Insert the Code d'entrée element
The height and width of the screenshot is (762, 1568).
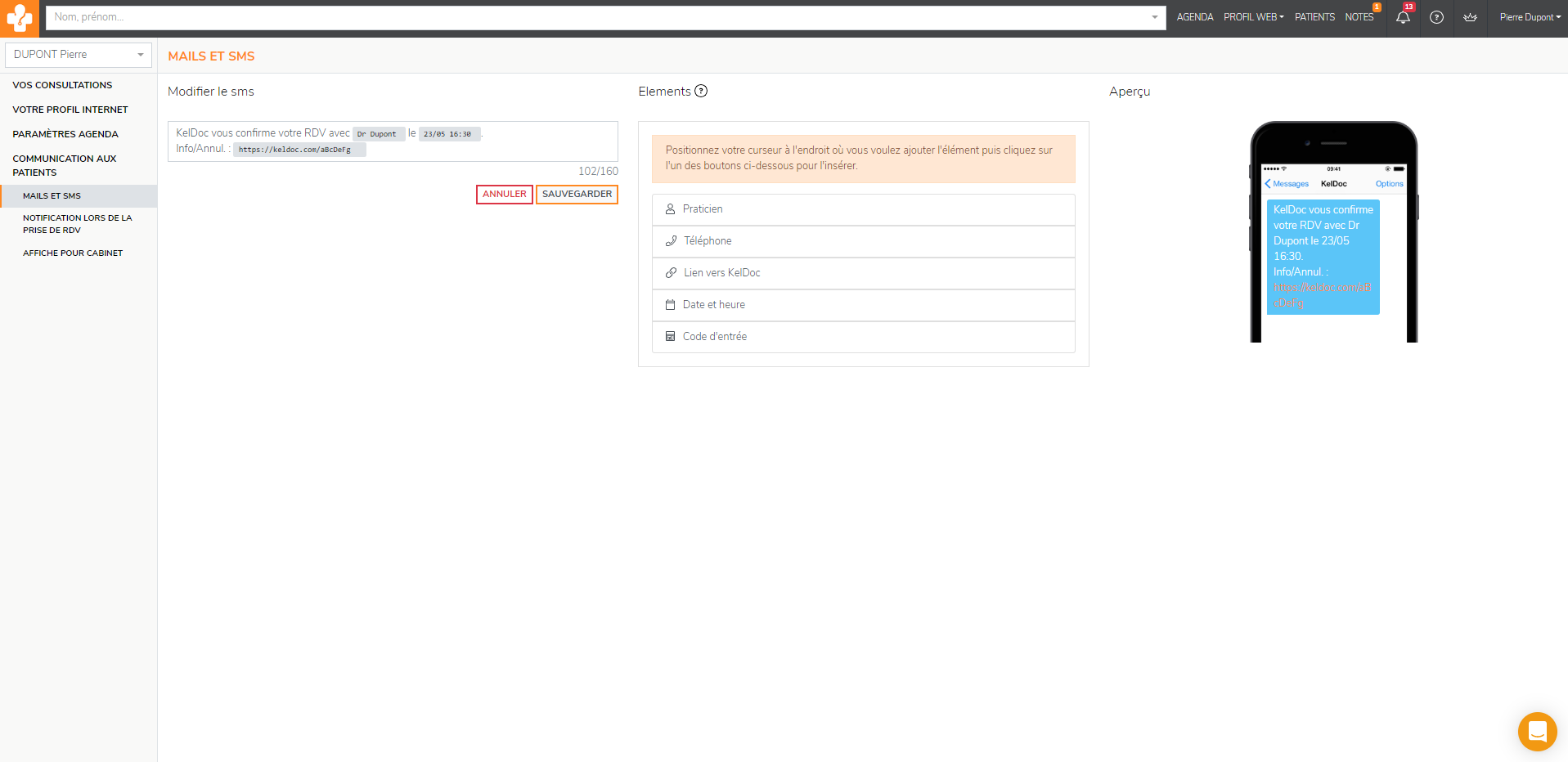863,337
